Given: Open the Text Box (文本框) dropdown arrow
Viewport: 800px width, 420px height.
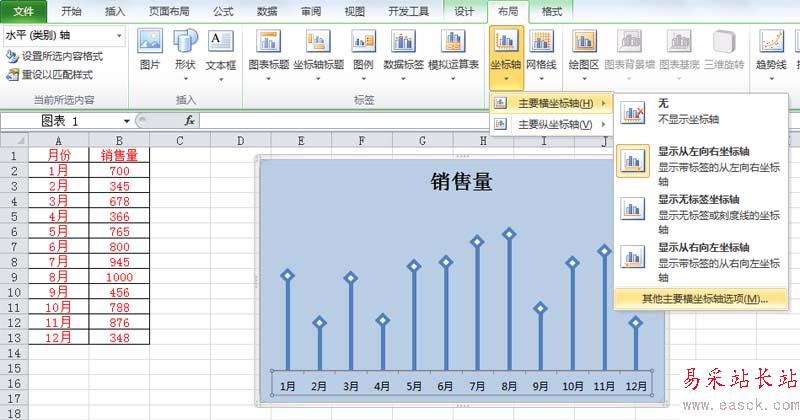Looking at the screenshot, I should [x=221, y=79].
